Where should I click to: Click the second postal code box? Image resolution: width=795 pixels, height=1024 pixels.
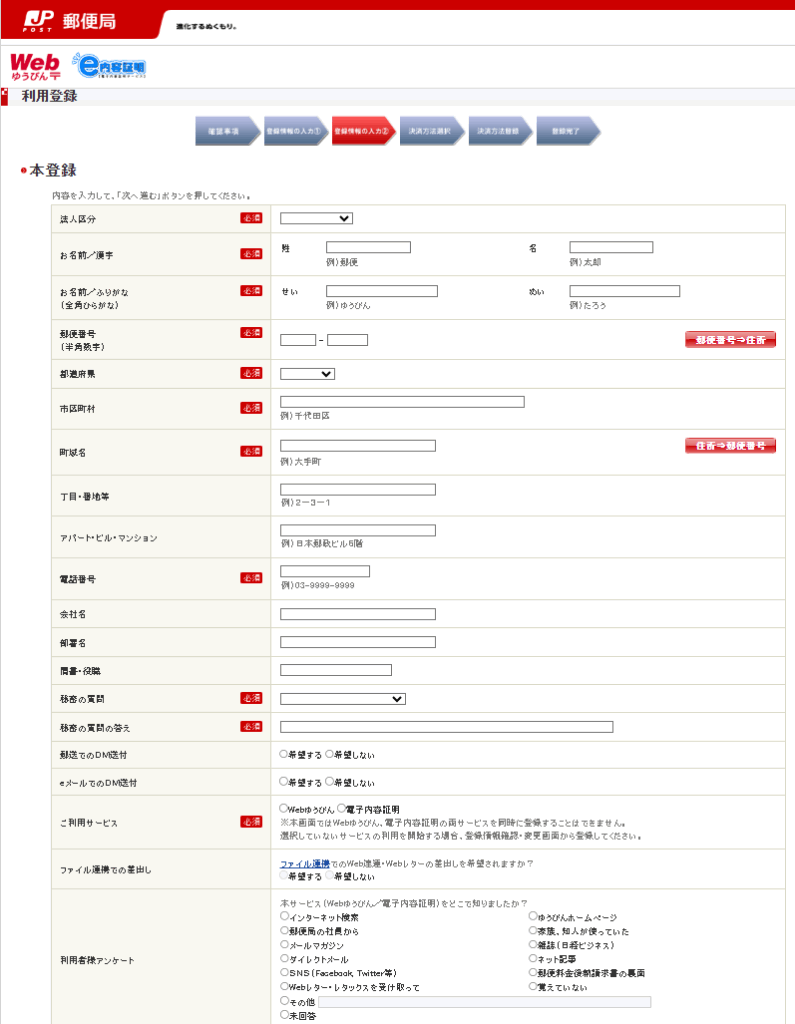(x=348, y=340)
